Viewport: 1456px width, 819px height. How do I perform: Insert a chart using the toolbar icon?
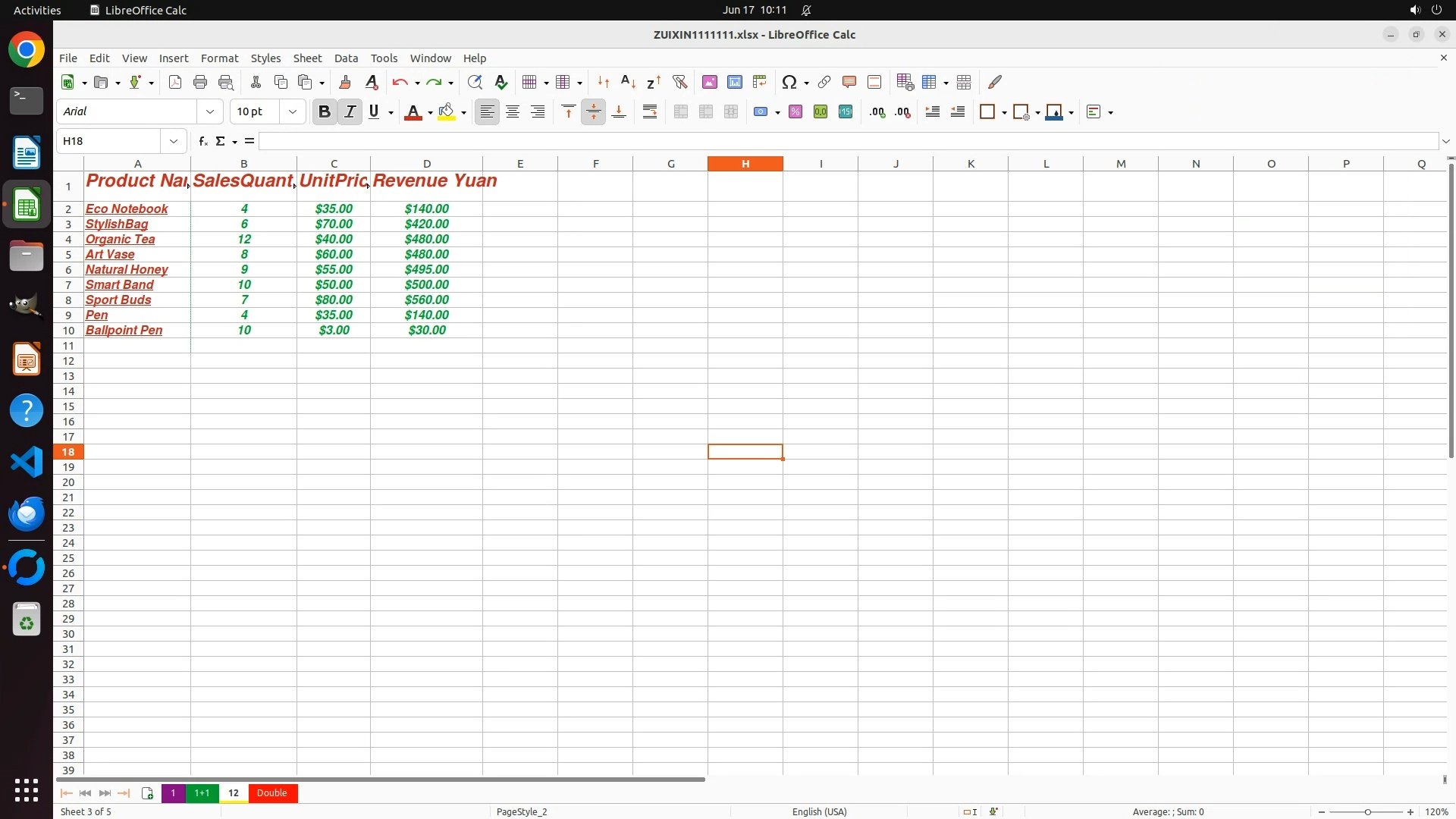pyautogui.click(x=734, y=82)
